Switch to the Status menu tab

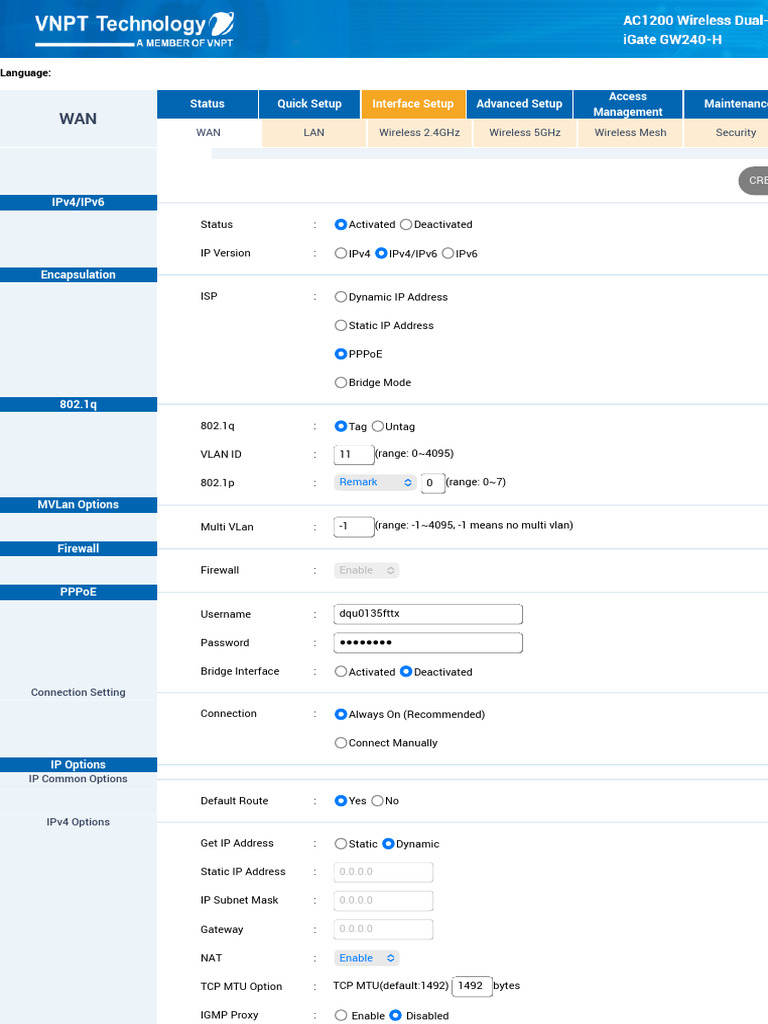tap(207, 104)
